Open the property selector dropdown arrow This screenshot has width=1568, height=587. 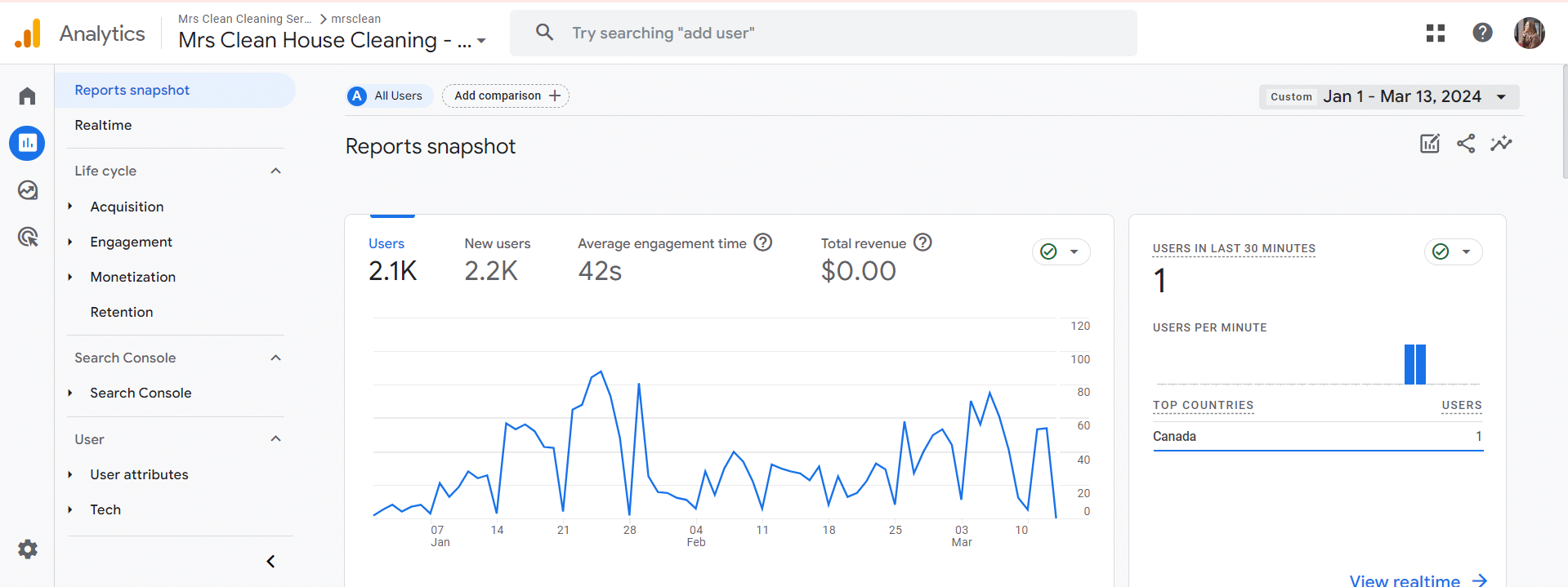(x=481, y=41)
